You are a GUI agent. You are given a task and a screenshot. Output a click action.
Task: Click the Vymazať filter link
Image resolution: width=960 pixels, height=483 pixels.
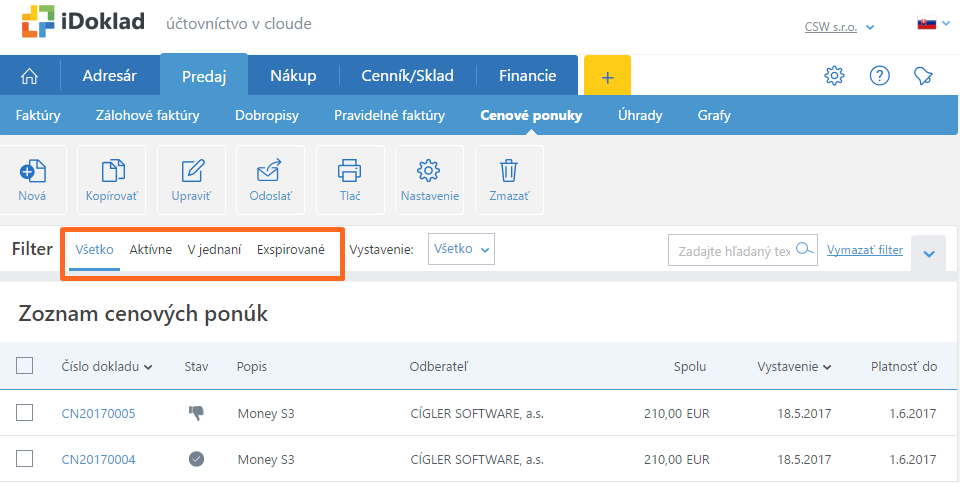[864, 250]
